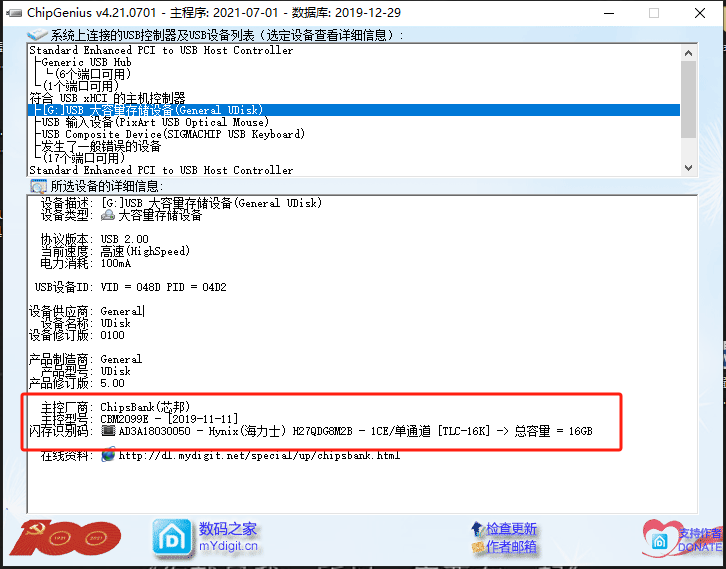The image size is (726, 569).
Task: Click the heart donate icon
Action: pos(661,538)
